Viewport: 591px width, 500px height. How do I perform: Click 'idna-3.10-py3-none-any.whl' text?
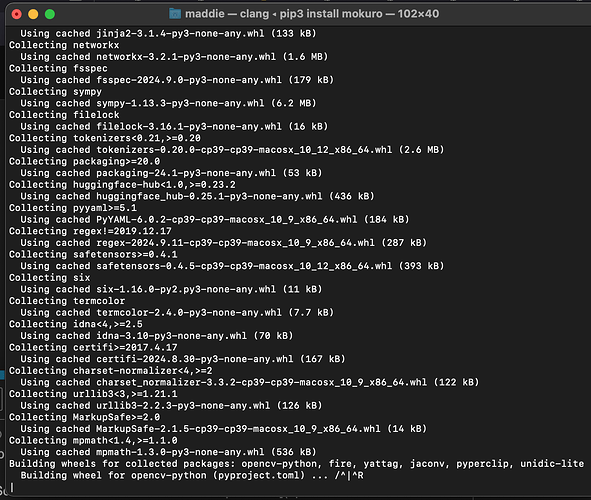(171, 336)
